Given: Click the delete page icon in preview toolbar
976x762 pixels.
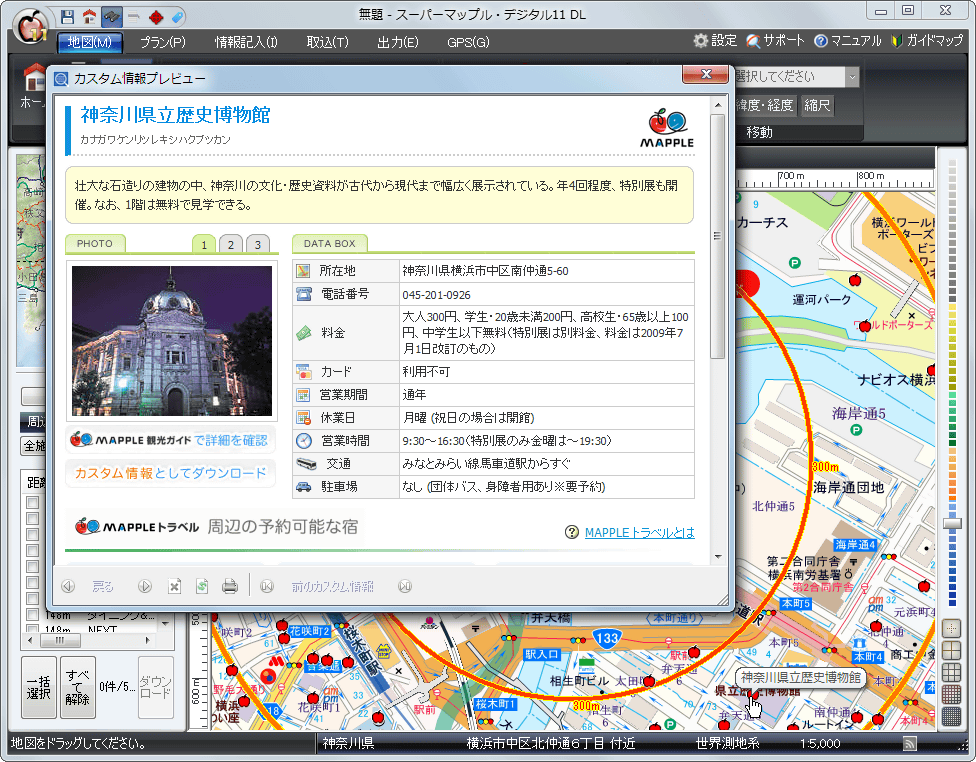Looking at the screenshot, I should click(x=174, y=586).
